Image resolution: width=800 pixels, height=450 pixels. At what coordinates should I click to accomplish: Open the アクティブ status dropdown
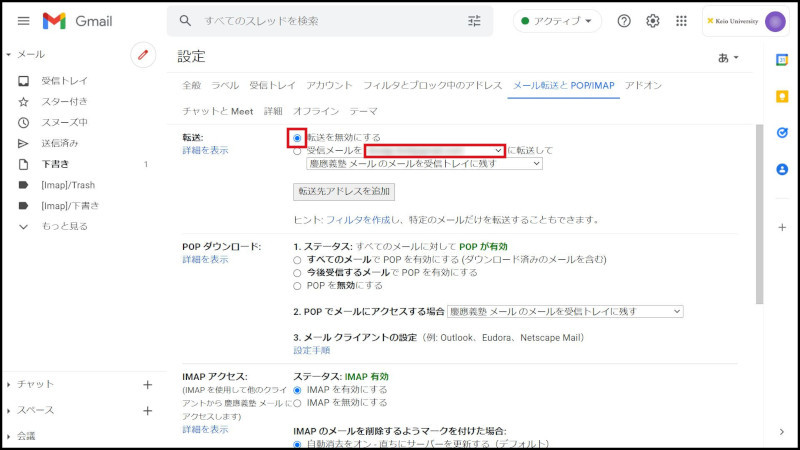tap(557, 21)
